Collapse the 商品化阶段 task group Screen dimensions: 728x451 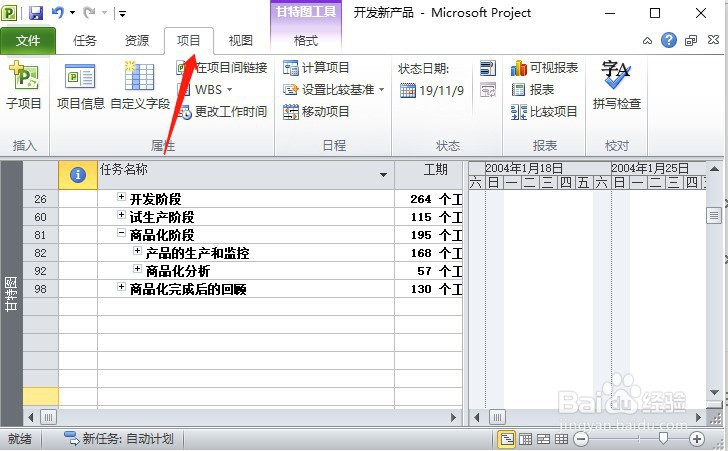coord(121,233)
